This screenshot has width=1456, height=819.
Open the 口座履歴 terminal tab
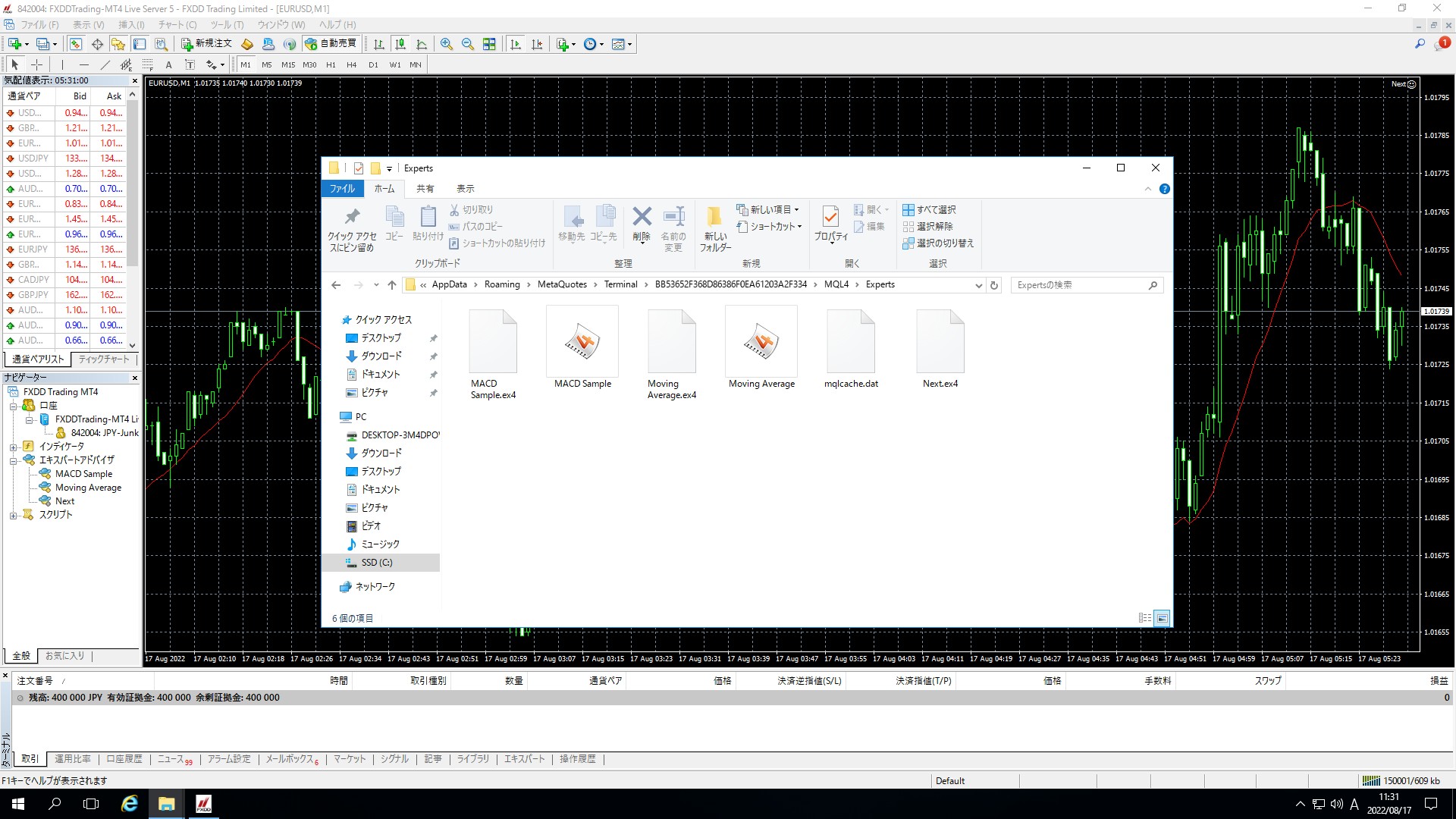point(124,759)
